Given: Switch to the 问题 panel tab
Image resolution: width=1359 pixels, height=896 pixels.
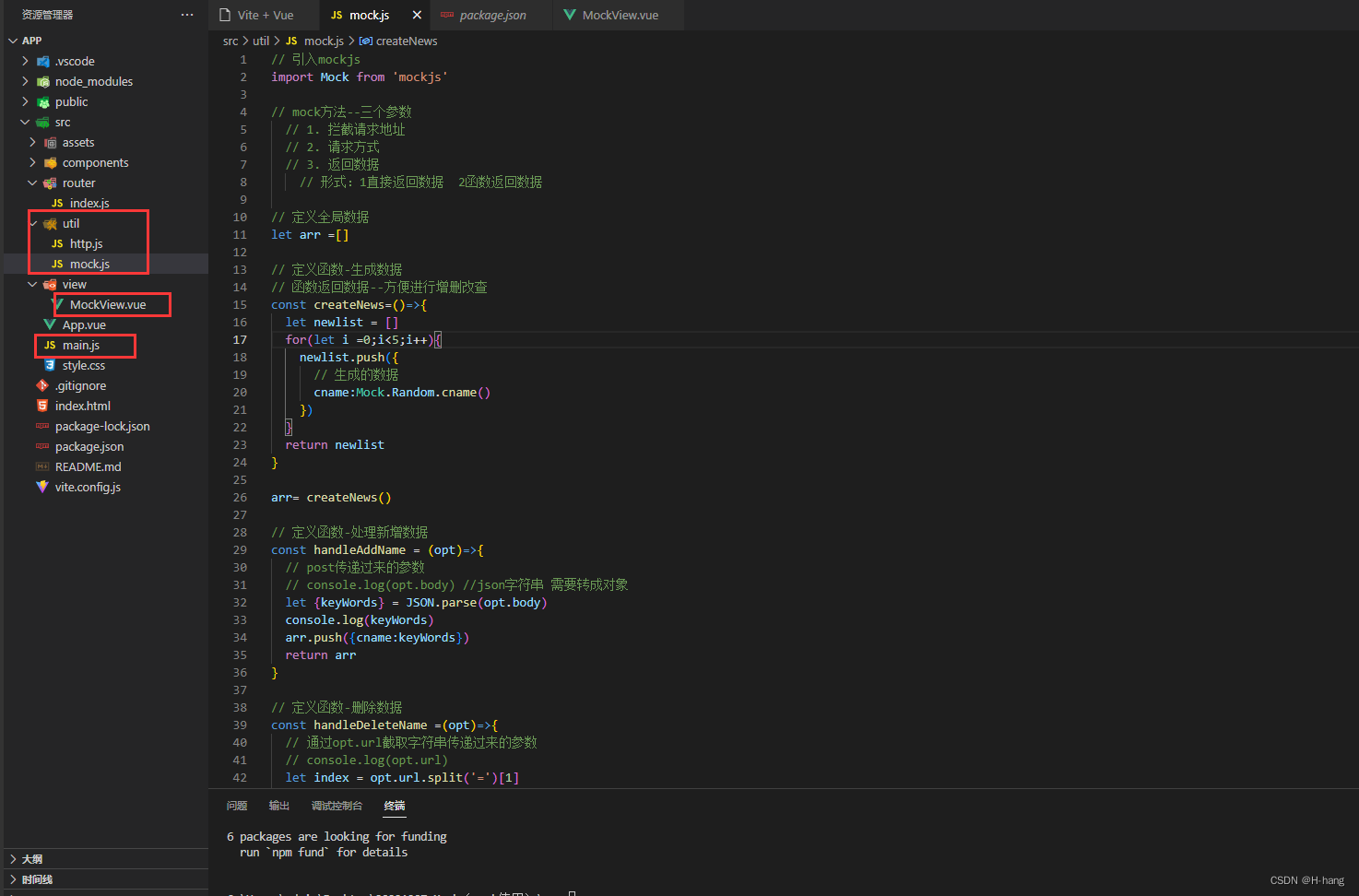Looking at the screenshot, I should point(237,806).
